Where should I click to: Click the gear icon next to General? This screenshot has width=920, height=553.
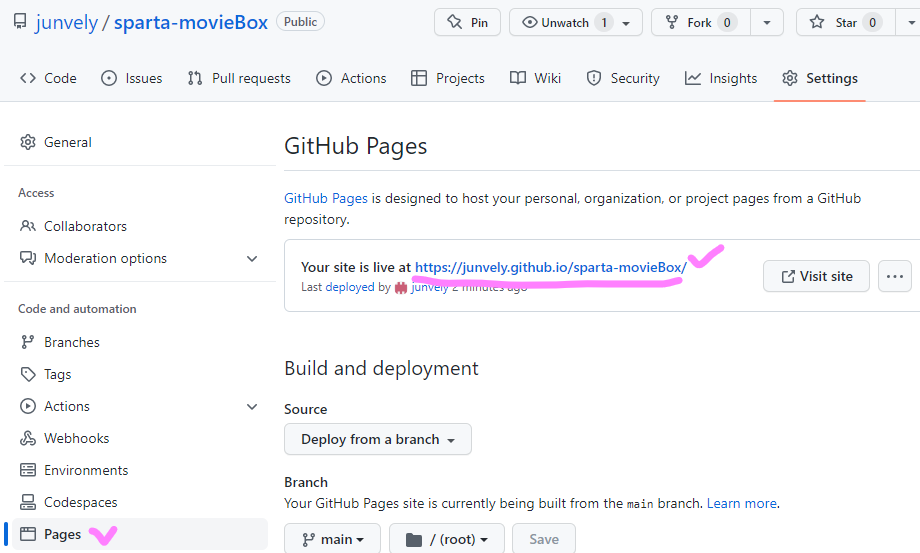tap(28, 142)
